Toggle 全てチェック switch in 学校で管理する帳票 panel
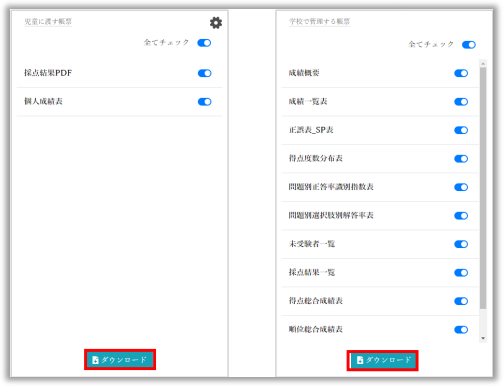This screenshot has width=504, height=387. [x=469, y=45]
